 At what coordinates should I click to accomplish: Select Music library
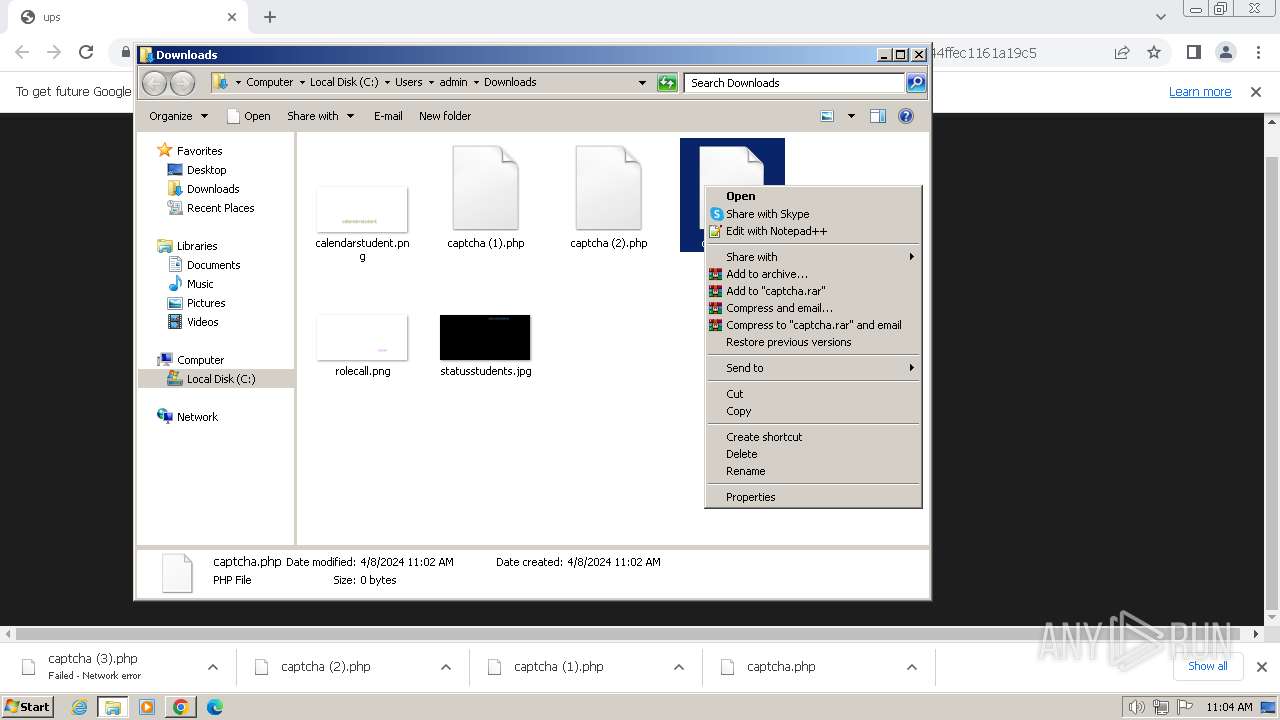[200, 284]
